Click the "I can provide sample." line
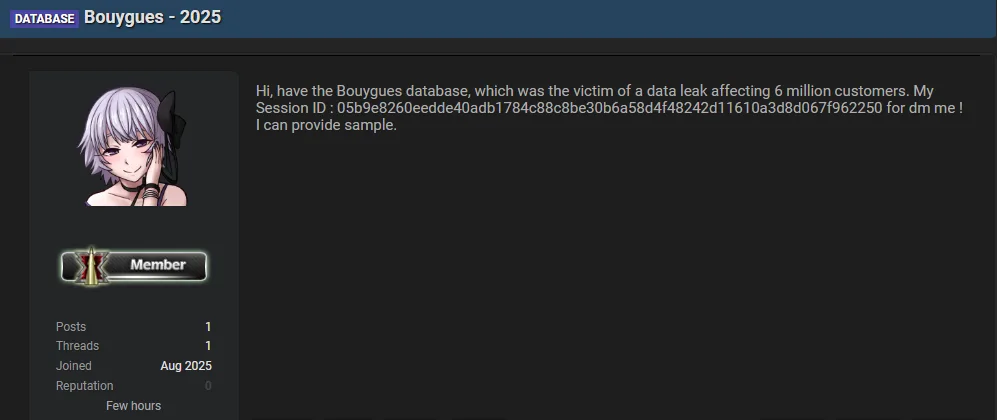The height and width of the screenshot is (420, 997). click(x=327, y=125)
